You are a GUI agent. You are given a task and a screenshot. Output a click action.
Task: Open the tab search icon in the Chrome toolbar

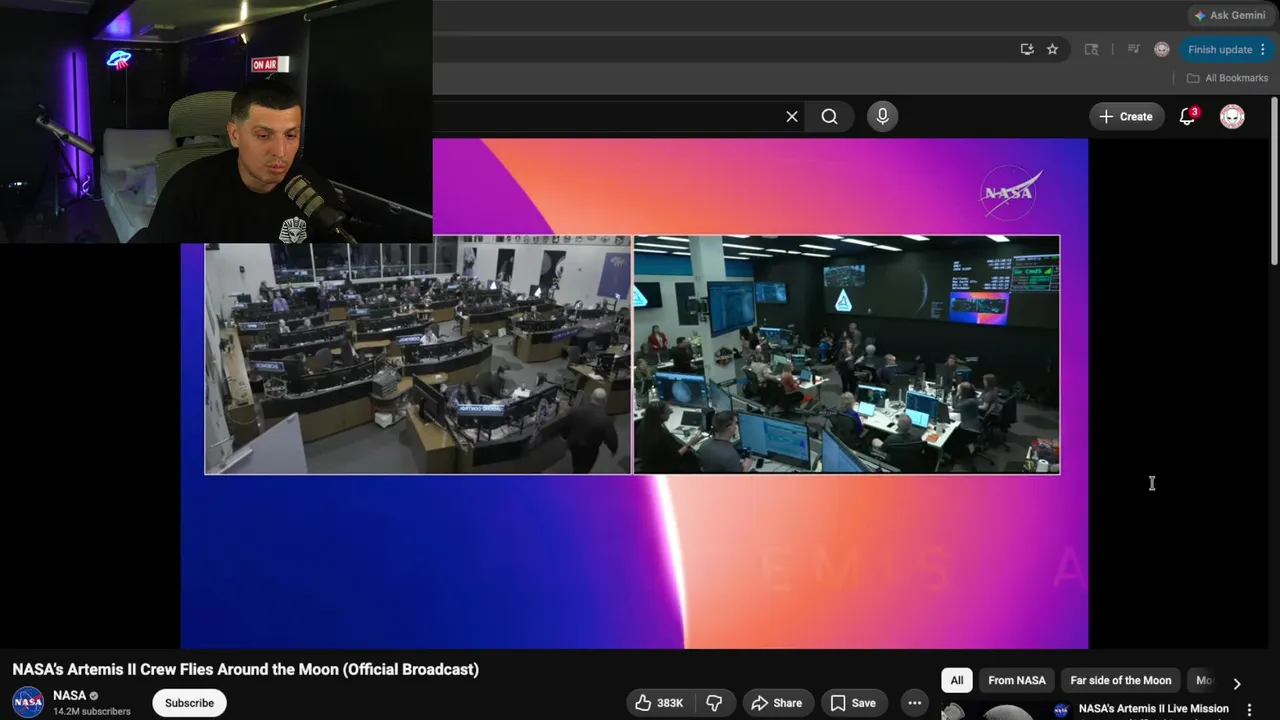pyautogui.click(x=1091, y=49)
